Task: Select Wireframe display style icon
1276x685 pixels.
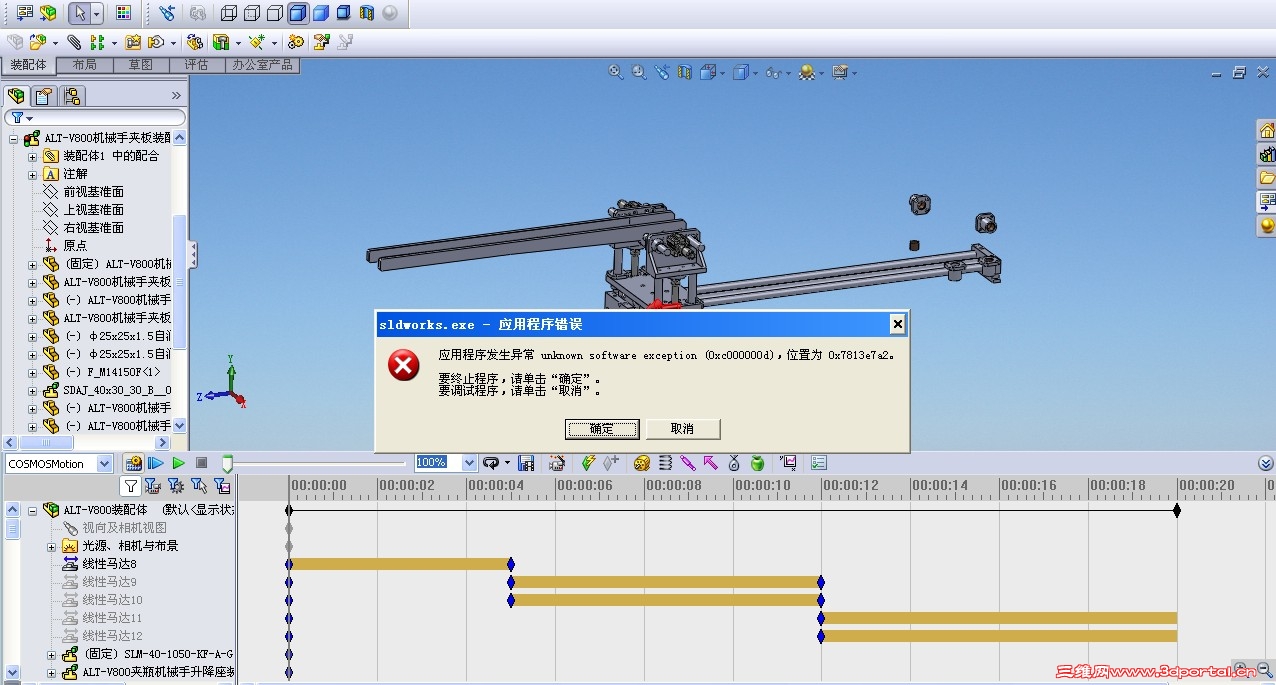Action: tap(229, 13)
